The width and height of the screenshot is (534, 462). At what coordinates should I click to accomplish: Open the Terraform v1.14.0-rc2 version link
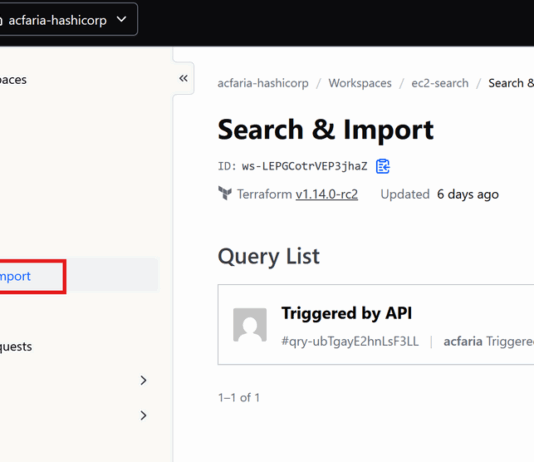click(327, 194)
